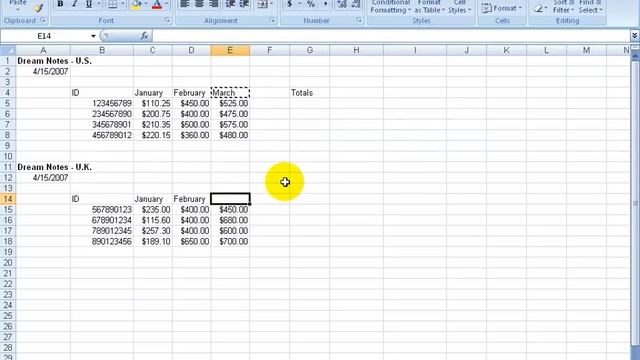Click the 4/15/2007 date in row 2

pos(43,71)
